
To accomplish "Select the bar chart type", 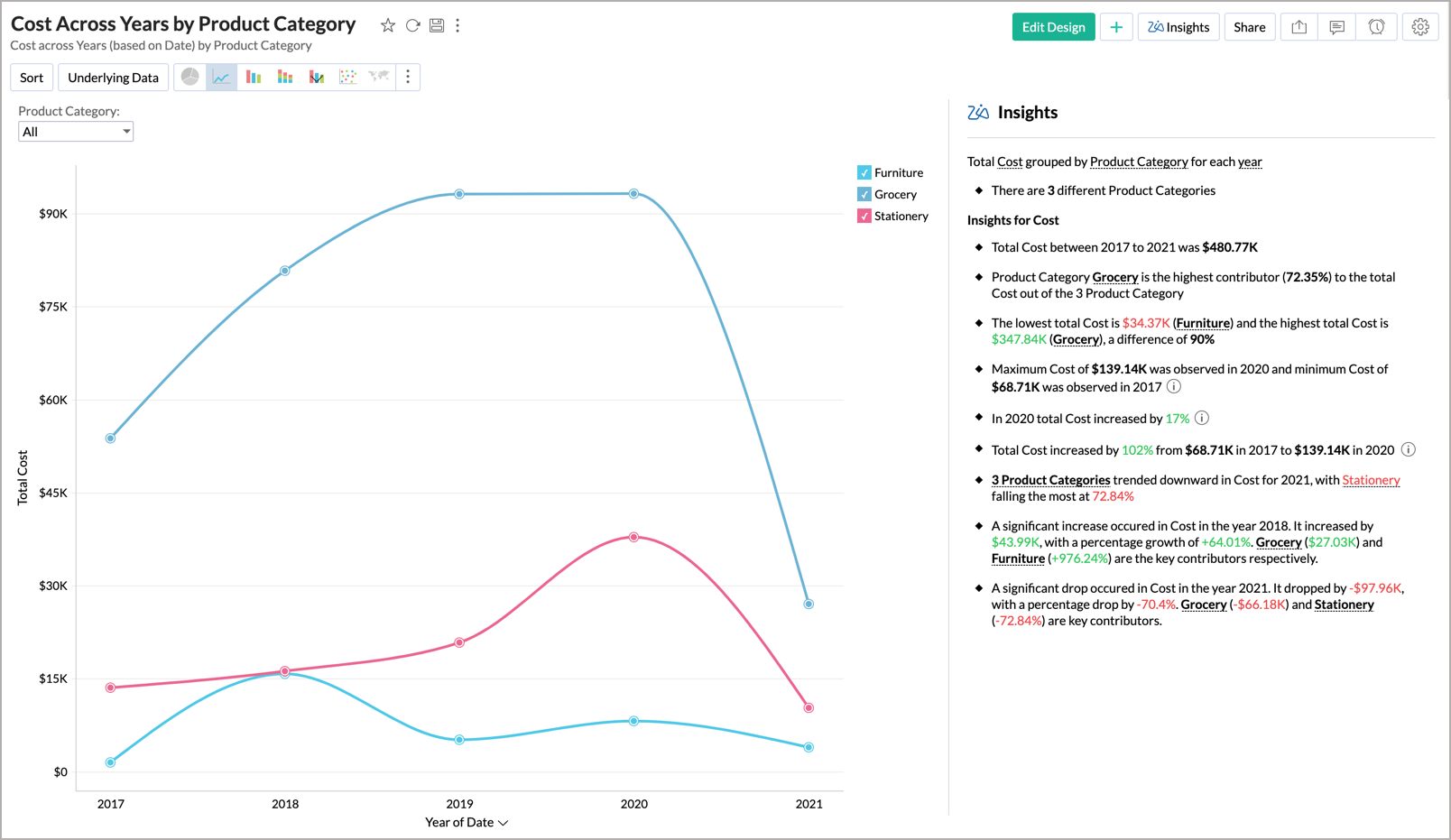I will click(x=254, y=77).
